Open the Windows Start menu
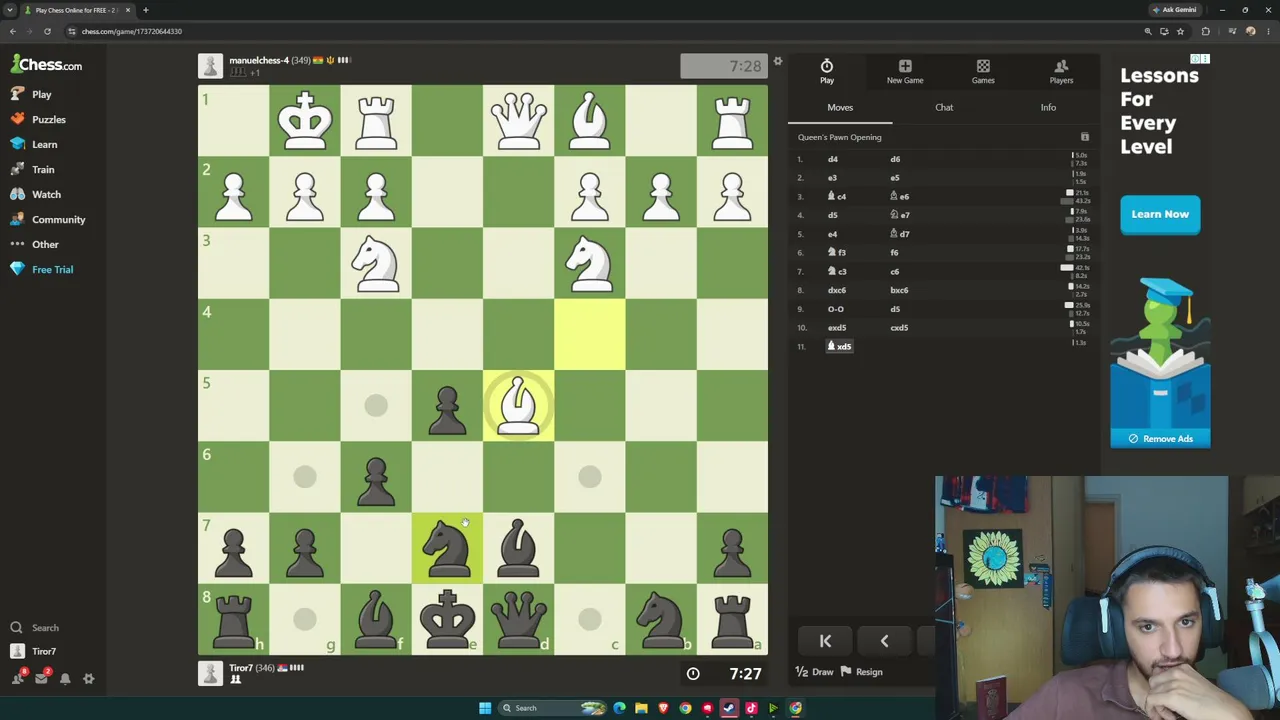The image size is (1280, 720). click(485, 708)
